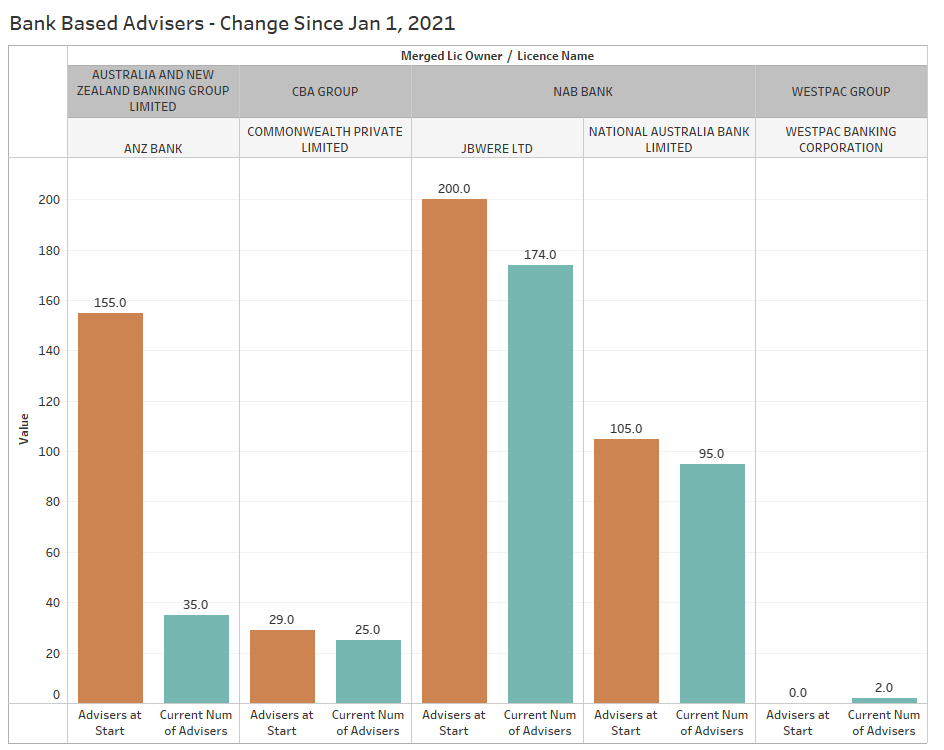The height and width of the screenshot is (750, 944).
Task: Select the AUSTRALIA AND NEW ZEALAND BANKING GROUP header
Action: pyautogui.click(x=153, y=91)
